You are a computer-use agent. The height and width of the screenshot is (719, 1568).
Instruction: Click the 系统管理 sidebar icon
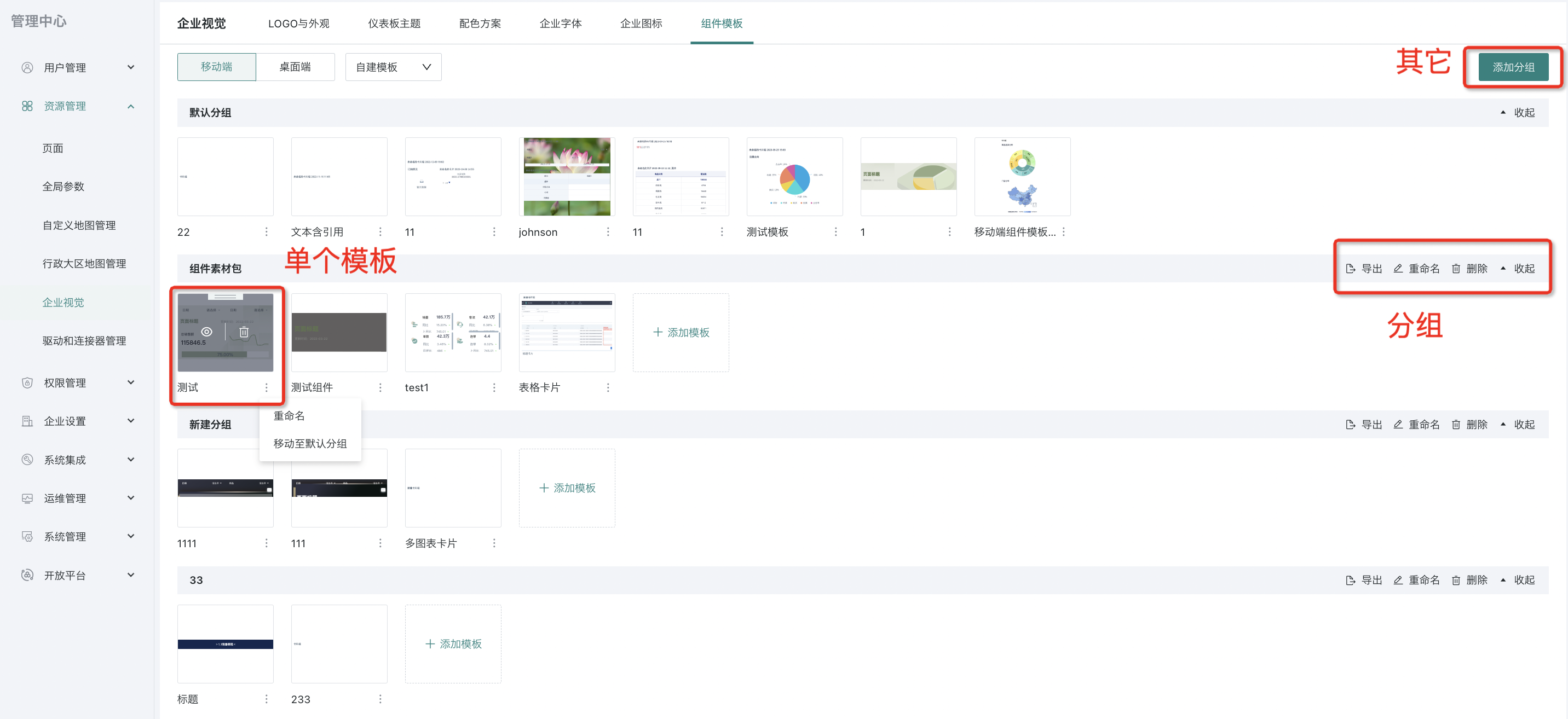(x=27, y=536)
